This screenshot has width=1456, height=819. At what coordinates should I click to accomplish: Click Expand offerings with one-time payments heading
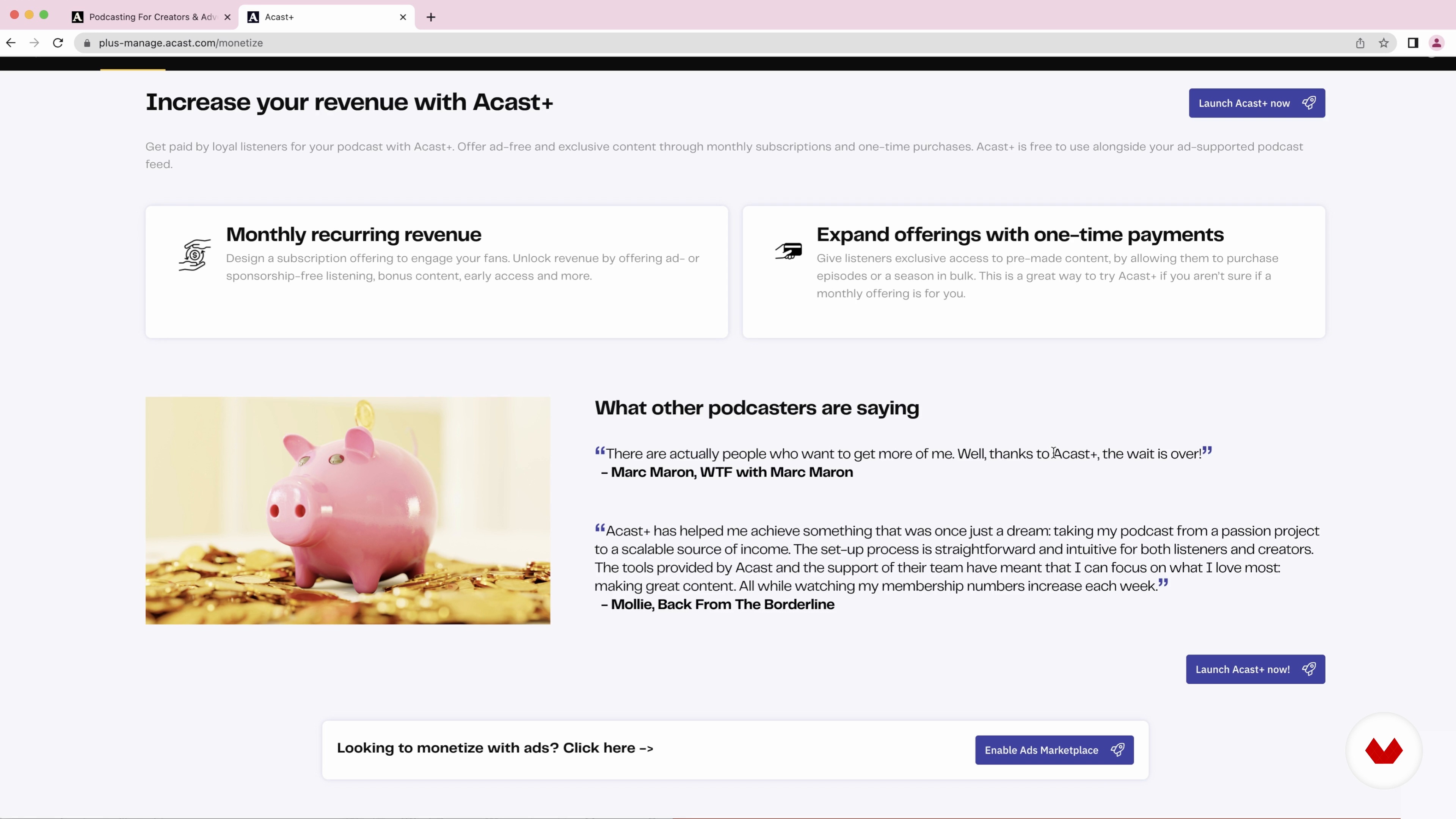1020,235
